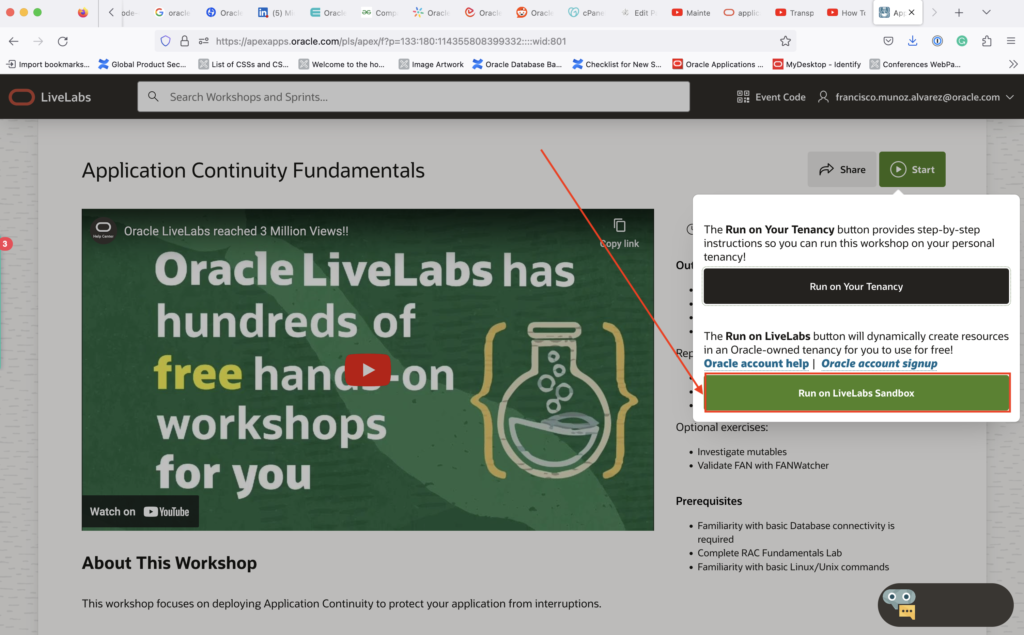Click the Share button
The width and height of the screenshot is (1024, 635).
[x=842, y=169]
